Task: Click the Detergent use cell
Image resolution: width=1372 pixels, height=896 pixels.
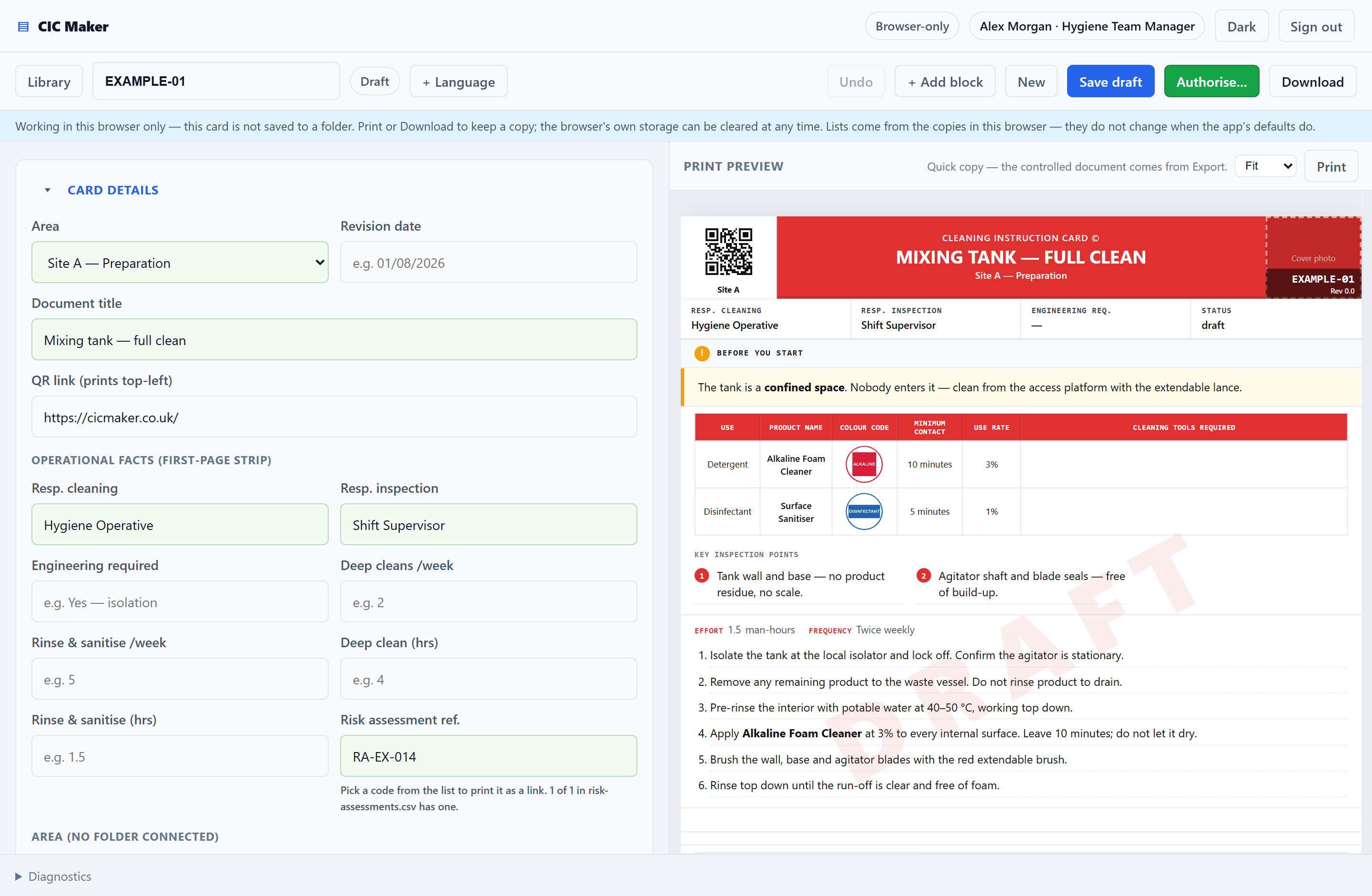Action: 727,465
